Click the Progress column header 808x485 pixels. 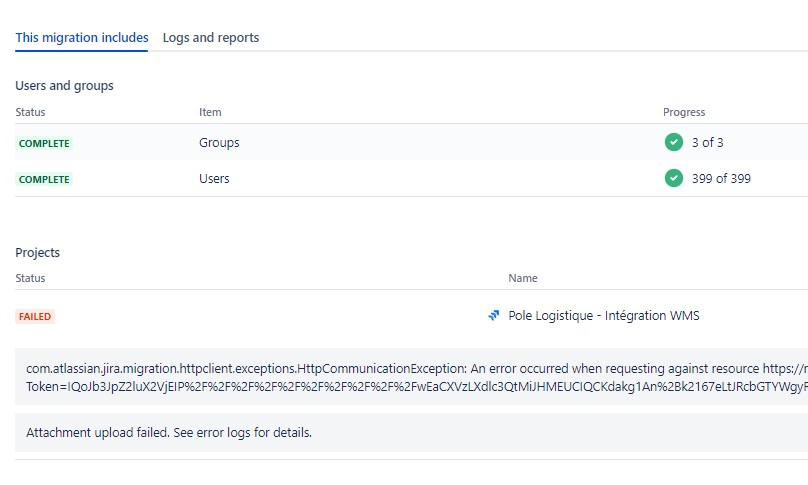pyautogui.click(x=684, y=112)
